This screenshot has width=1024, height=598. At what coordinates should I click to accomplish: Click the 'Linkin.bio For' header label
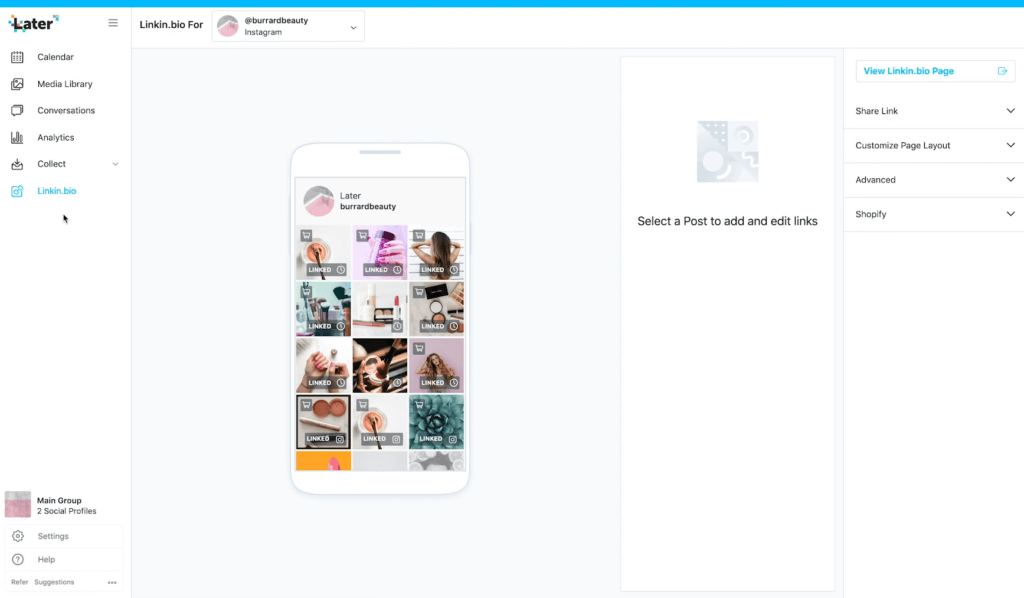[171, 25]
